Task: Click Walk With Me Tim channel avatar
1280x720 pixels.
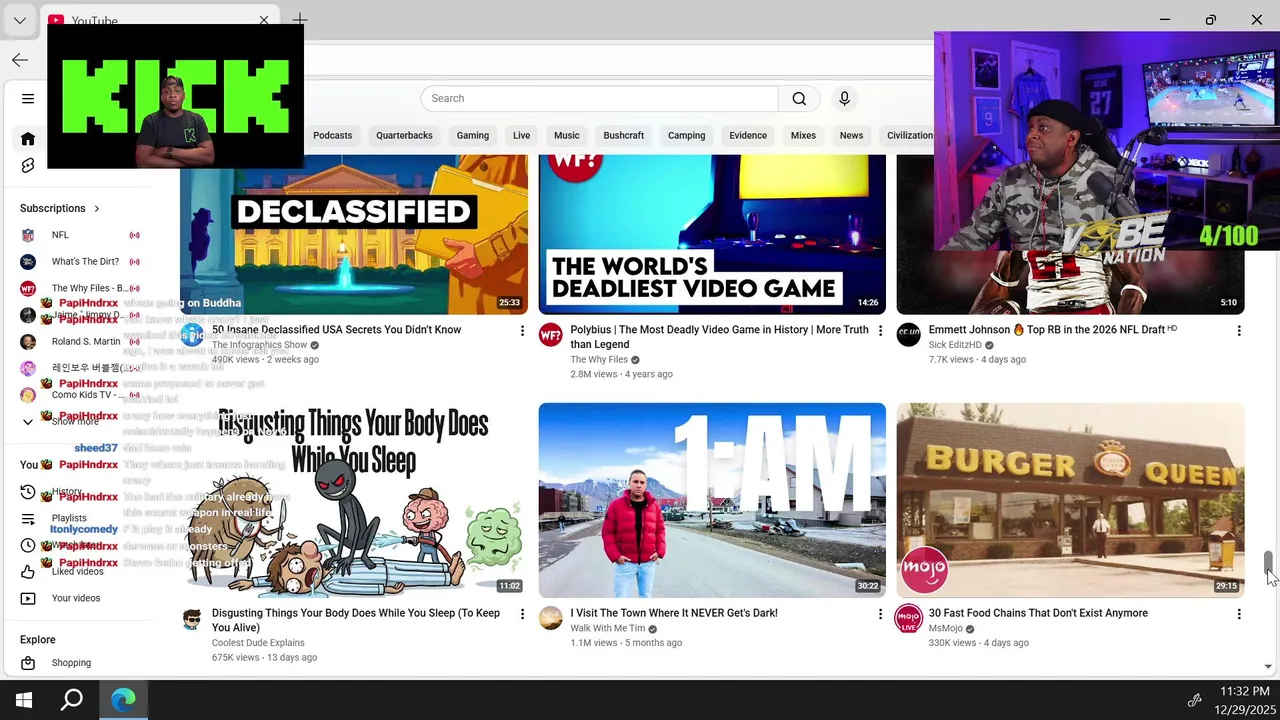Action: click(x=551, y=619)
